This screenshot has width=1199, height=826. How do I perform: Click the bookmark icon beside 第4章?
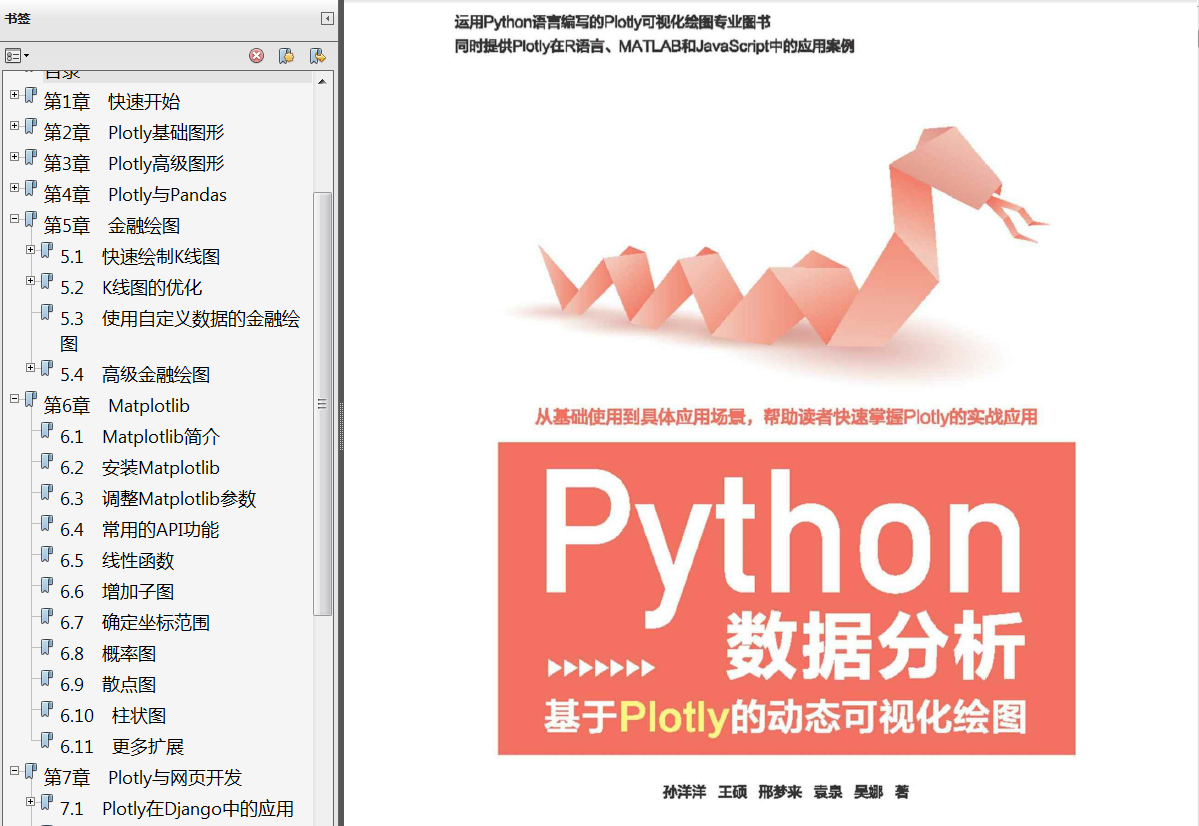[31, 188]
